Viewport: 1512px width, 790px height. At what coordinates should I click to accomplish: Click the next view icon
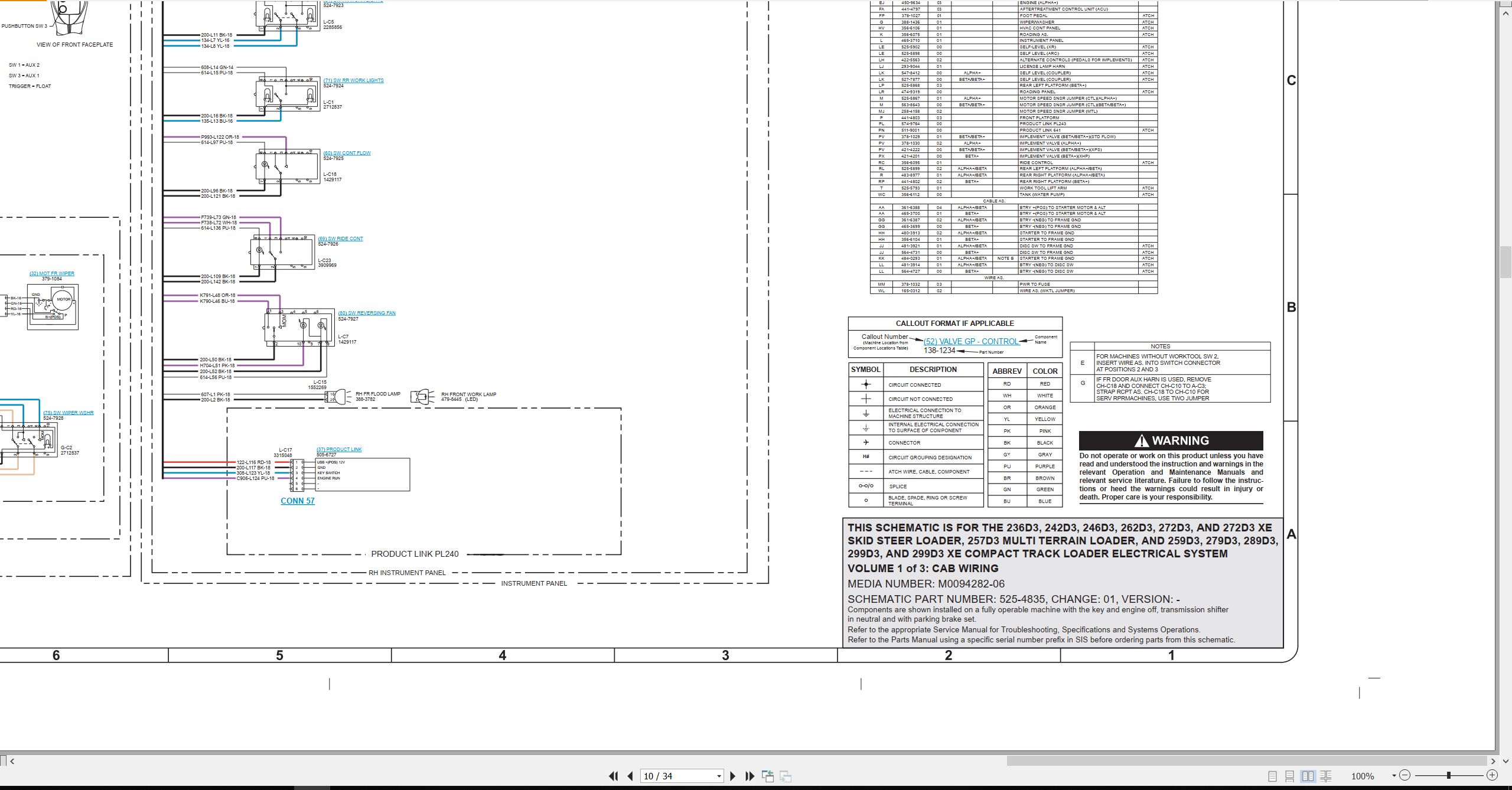click(786, 776)
